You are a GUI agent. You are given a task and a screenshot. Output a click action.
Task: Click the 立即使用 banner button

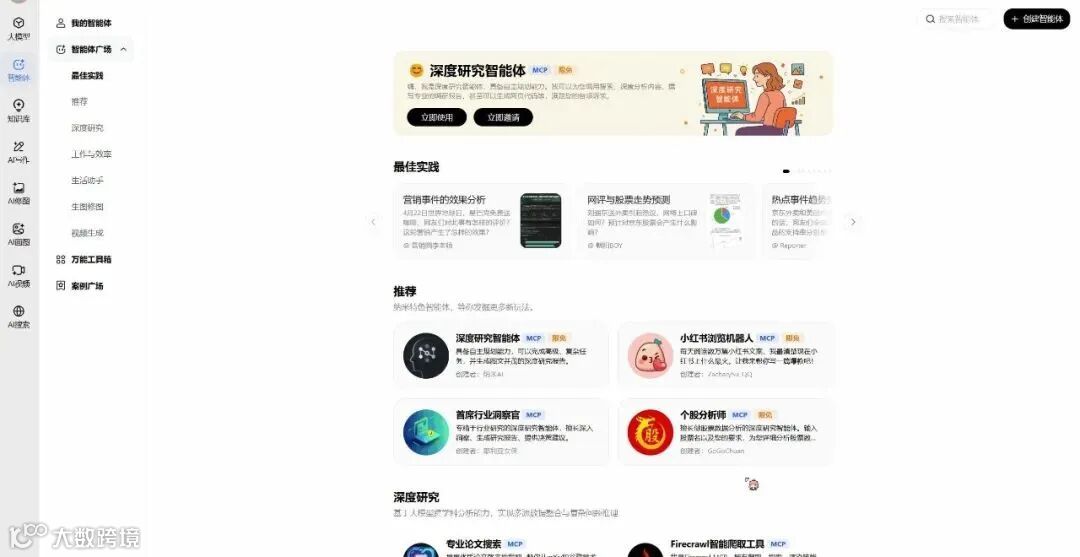coord(437,117)
